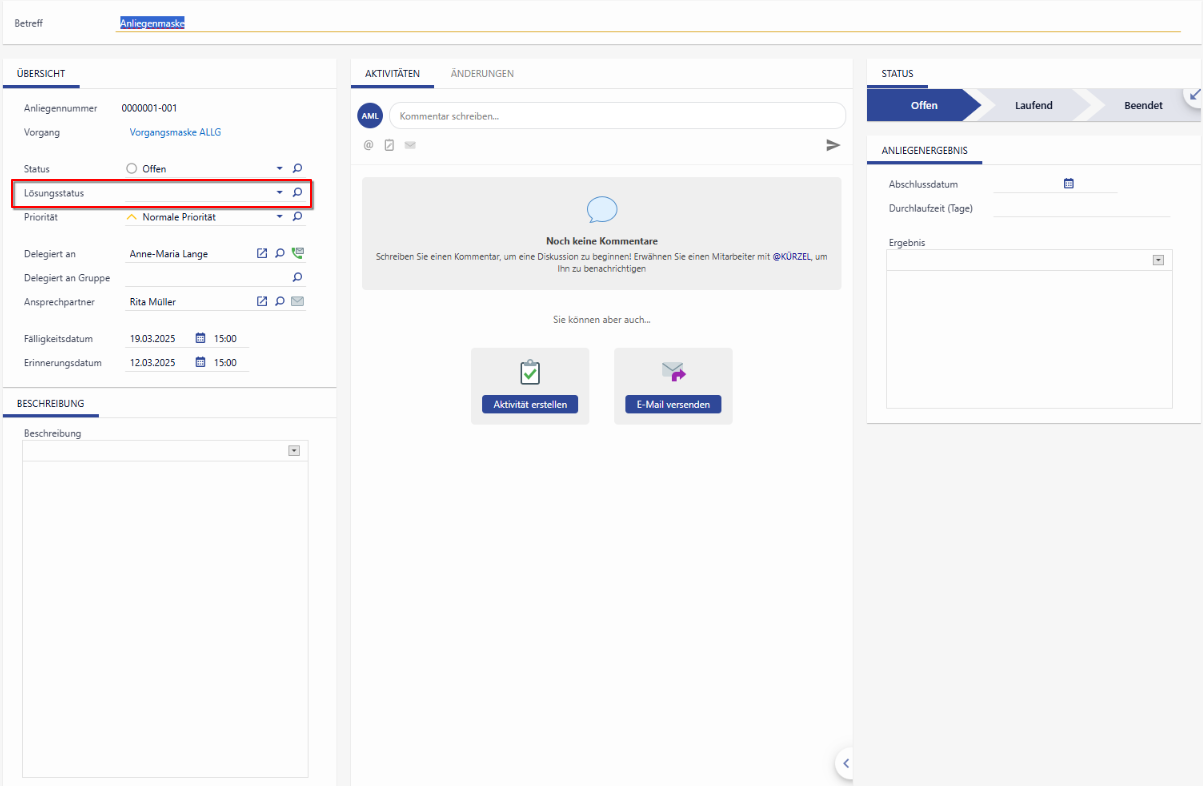Image resolution: width=1203 pixels, height=786 pixels.
Task: Open Erinnerungsdatum calendar picker
Action: 200,363
